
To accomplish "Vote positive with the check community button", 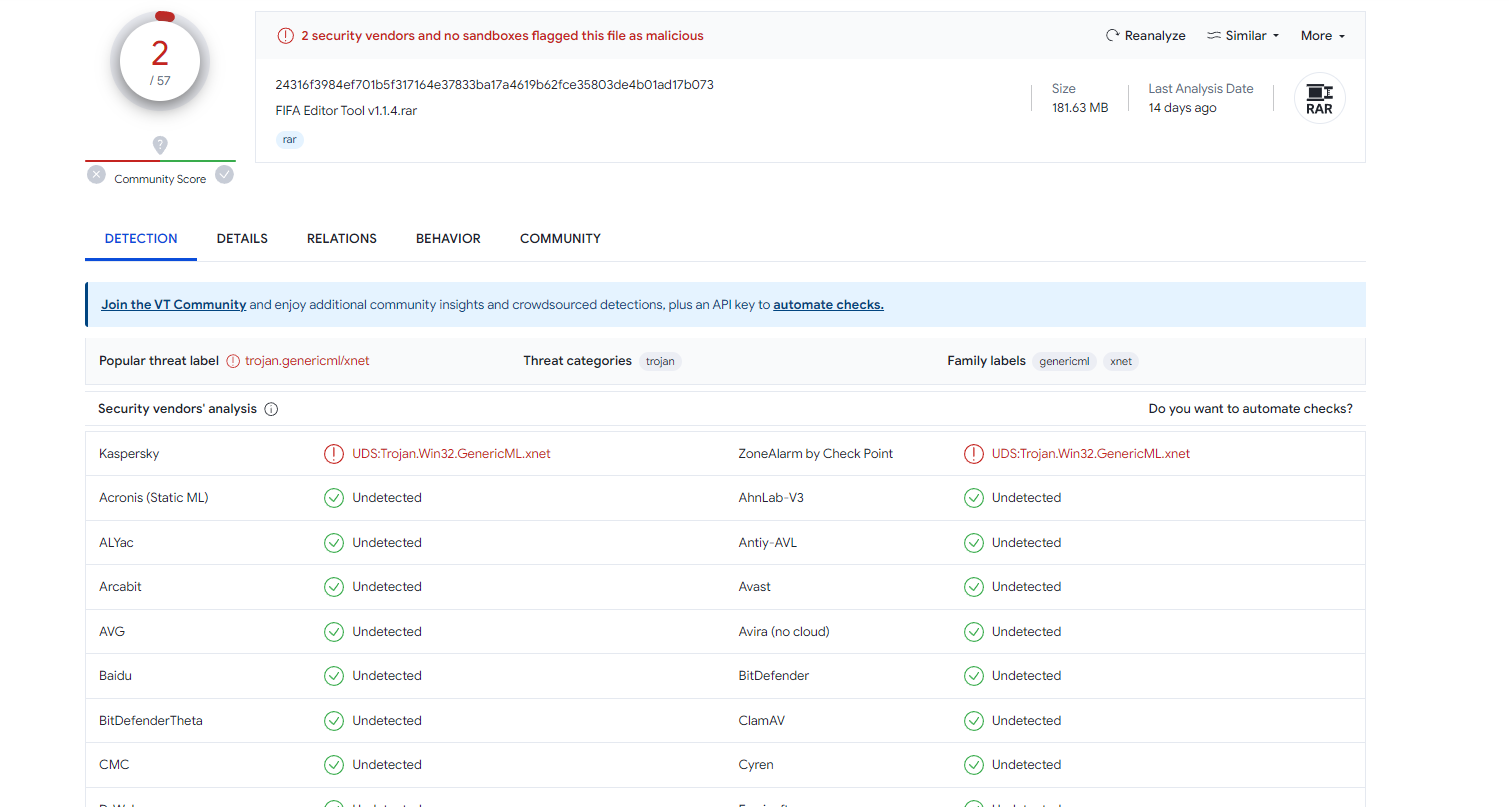I will pos(225,175).
